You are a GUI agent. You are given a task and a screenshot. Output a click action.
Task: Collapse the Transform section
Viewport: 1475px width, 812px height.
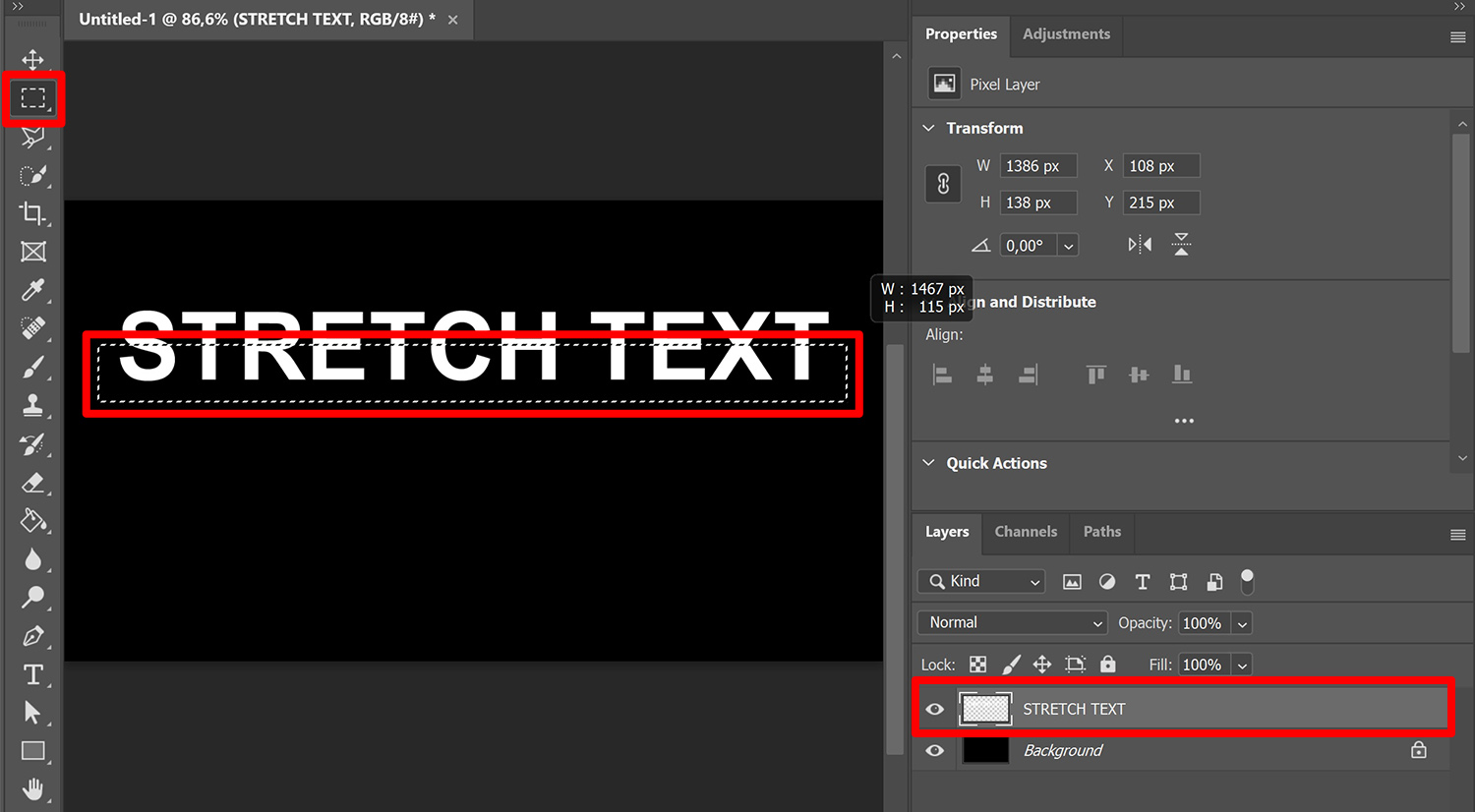pos(928,128)
